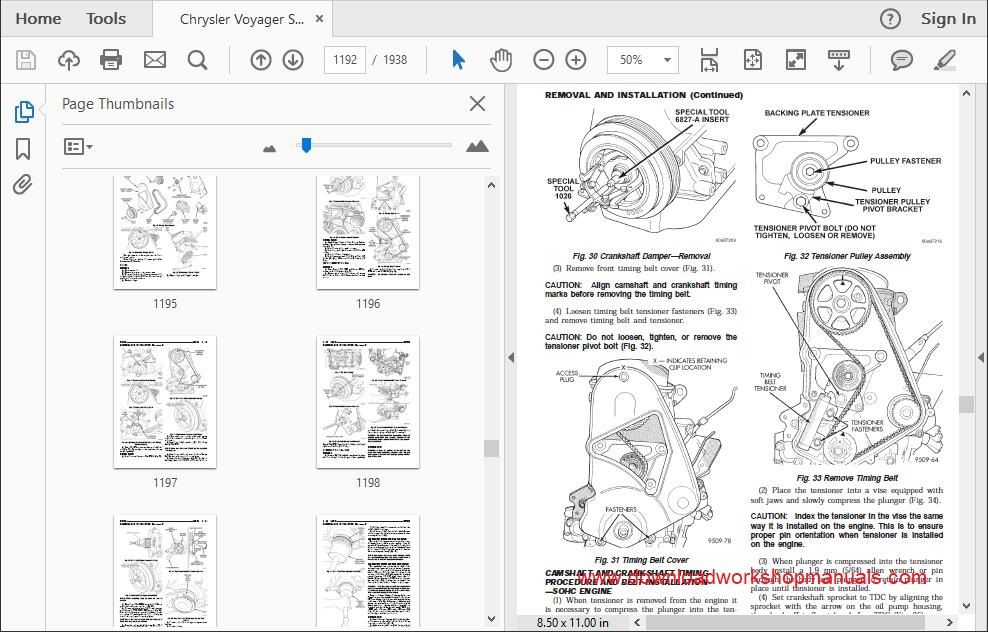Zoom in with plus button

[576, 60]
